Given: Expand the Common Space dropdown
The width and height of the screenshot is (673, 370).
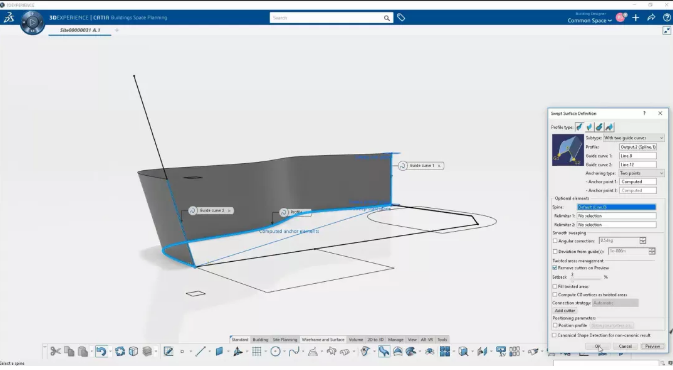Looking at the screenshot, I should click(589, 21).
